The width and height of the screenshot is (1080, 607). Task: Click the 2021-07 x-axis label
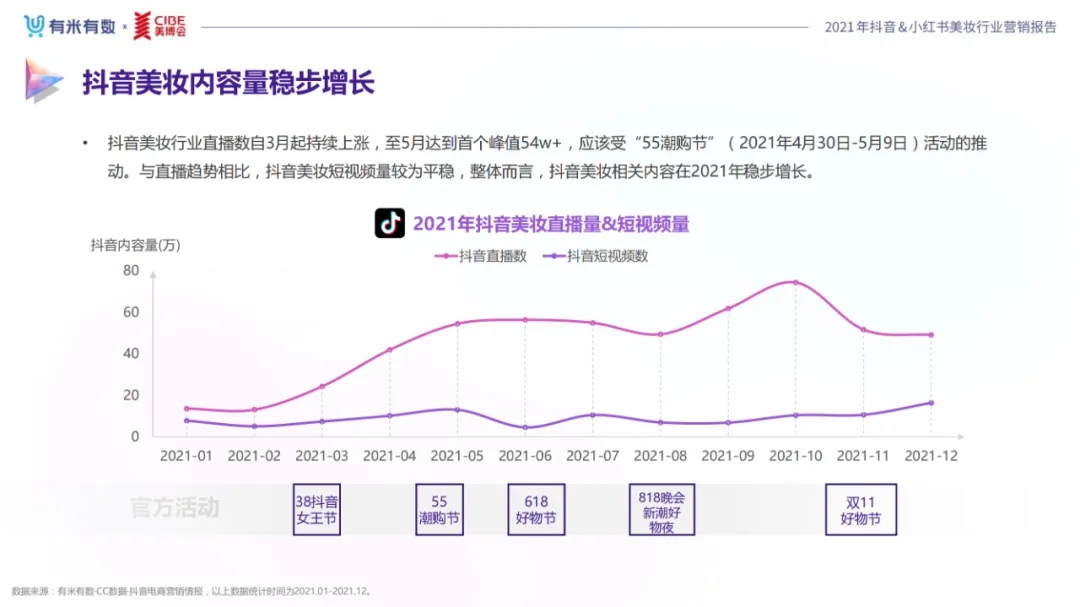[592, 456]
